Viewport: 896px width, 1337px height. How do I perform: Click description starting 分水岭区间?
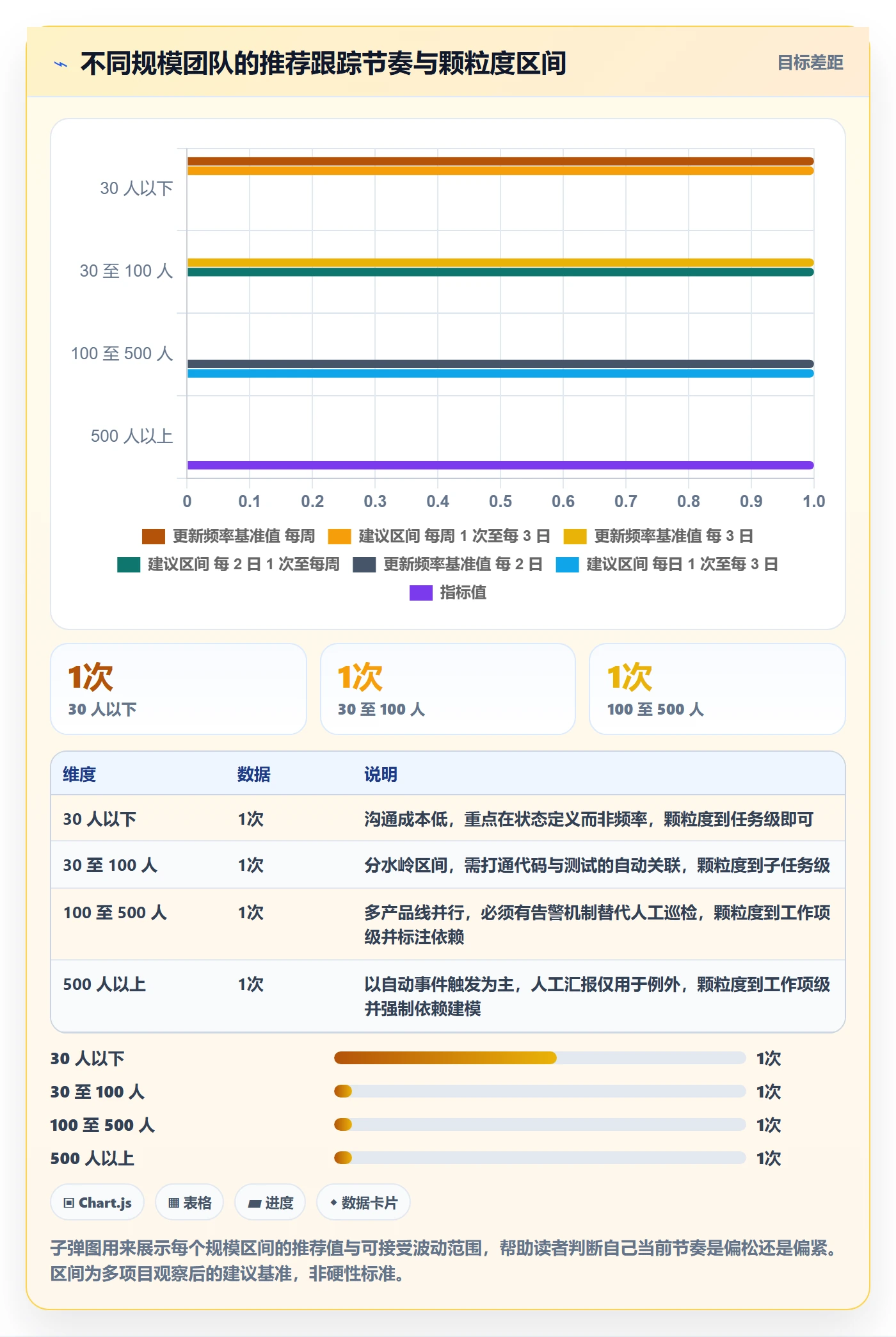[597, 865]
